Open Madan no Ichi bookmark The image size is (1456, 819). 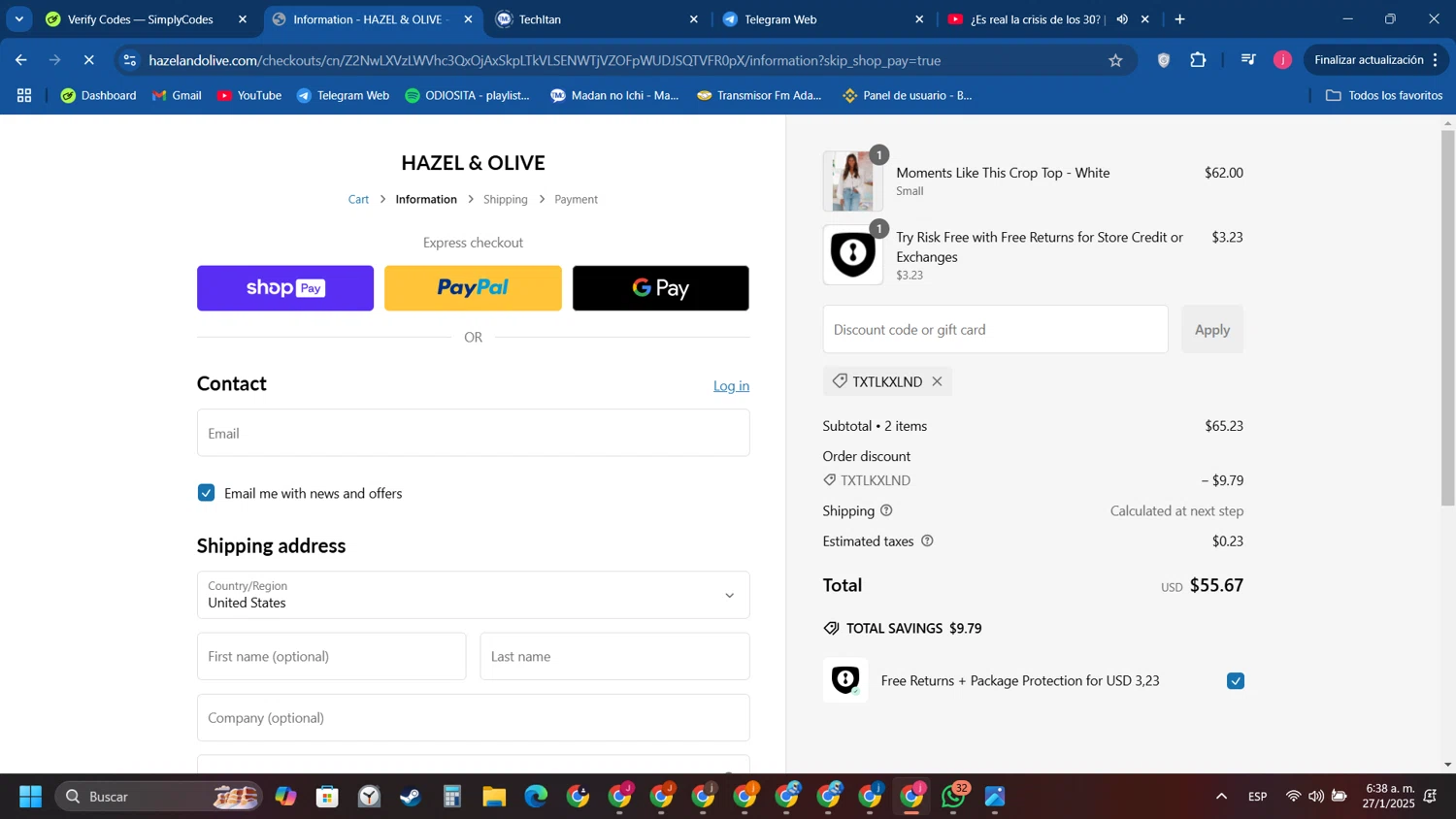click(614, 95)
